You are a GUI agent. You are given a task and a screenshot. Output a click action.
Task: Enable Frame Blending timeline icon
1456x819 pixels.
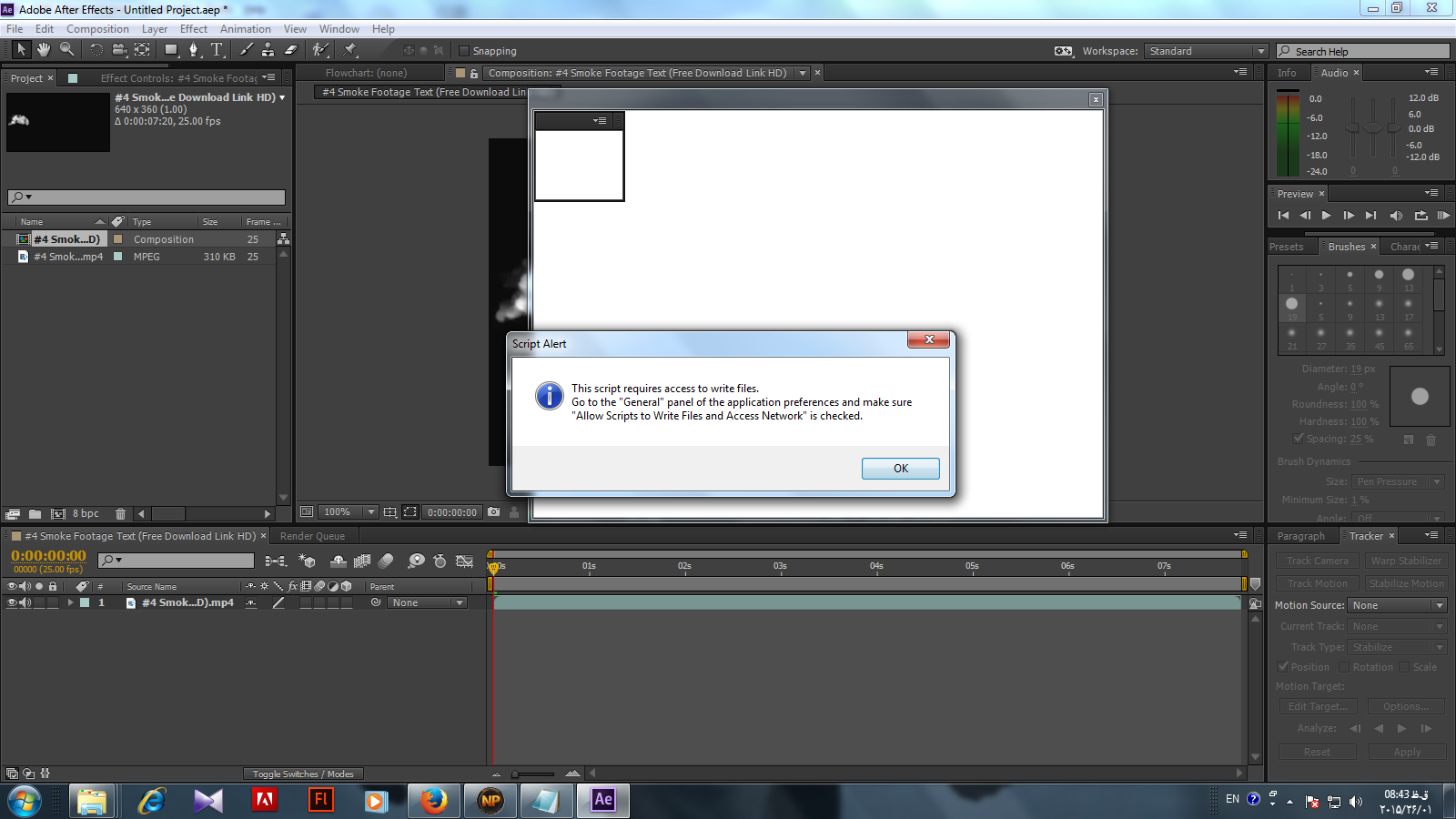[x=362, y=561]
